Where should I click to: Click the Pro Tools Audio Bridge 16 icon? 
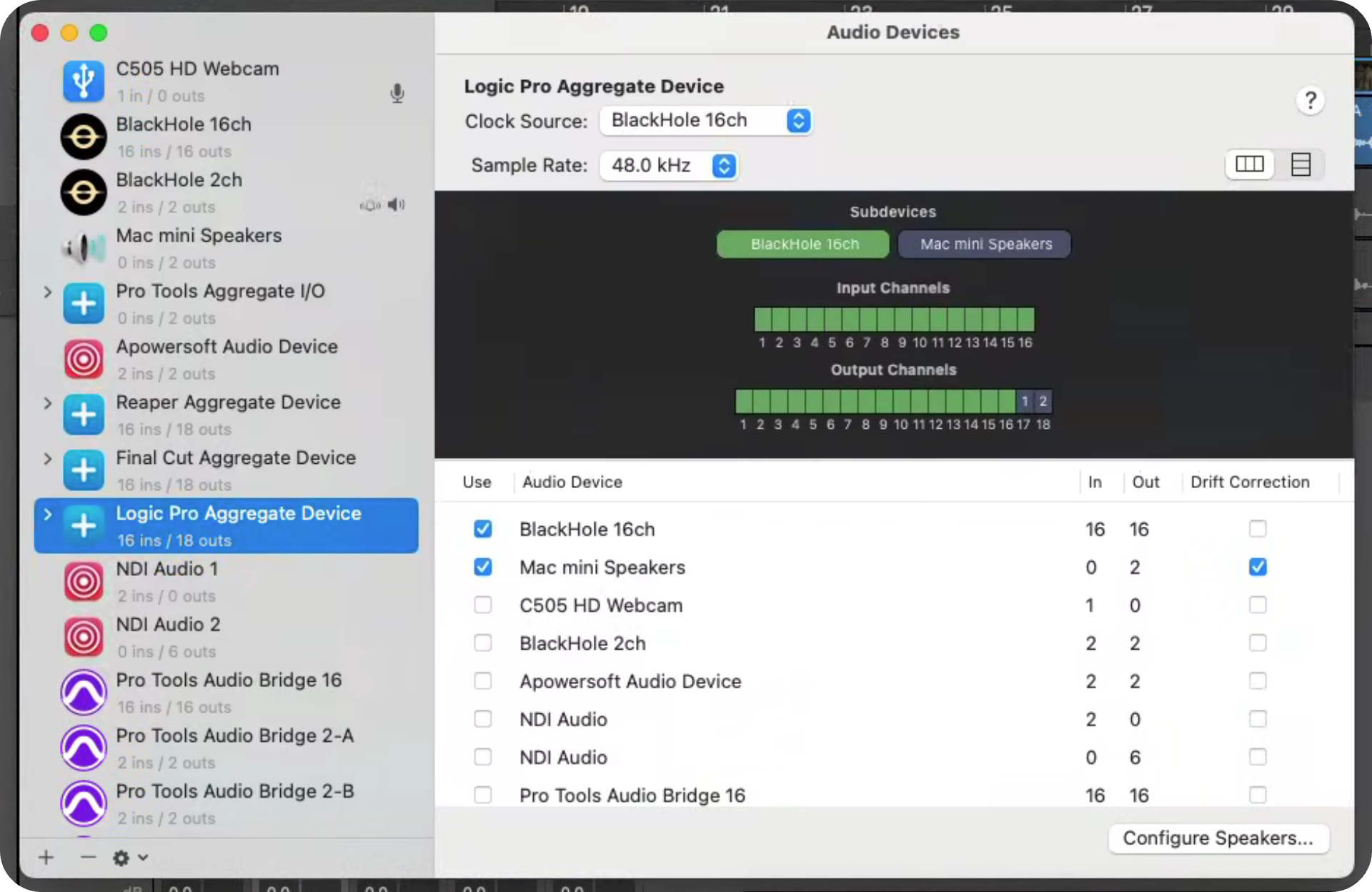tap(84, 693)
